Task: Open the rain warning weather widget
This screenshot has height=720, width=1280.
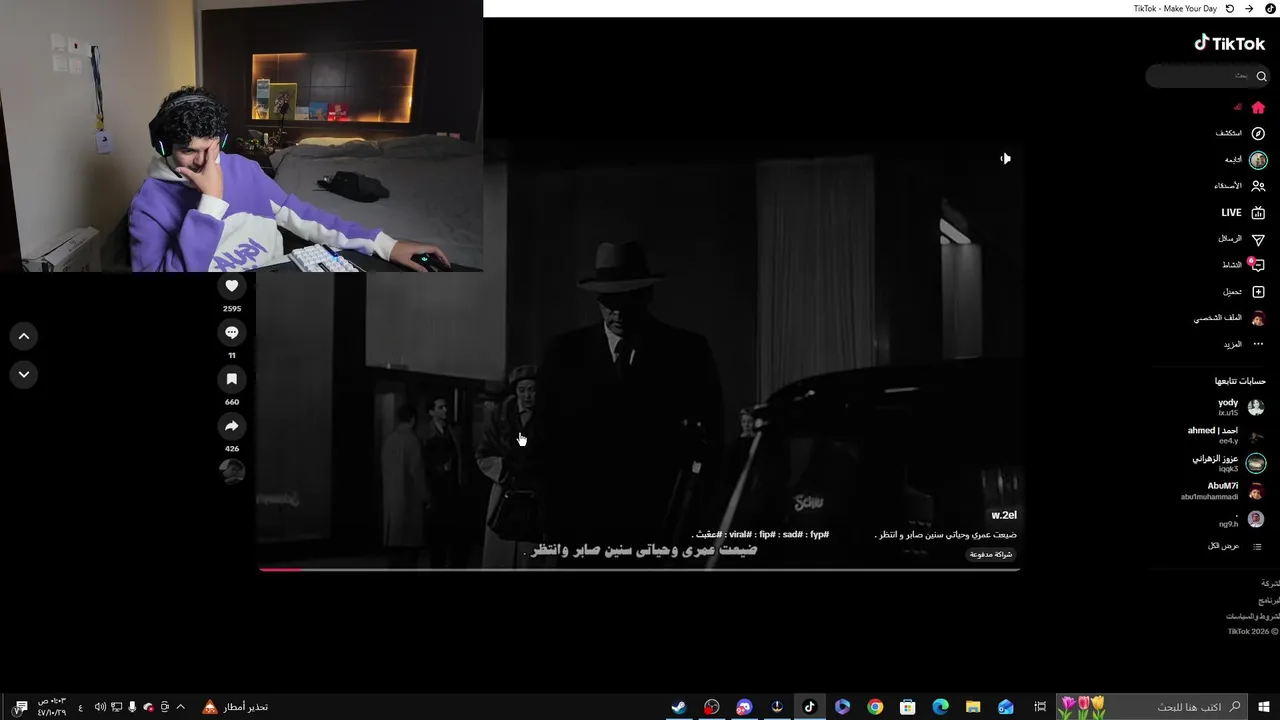Action: 235,707
